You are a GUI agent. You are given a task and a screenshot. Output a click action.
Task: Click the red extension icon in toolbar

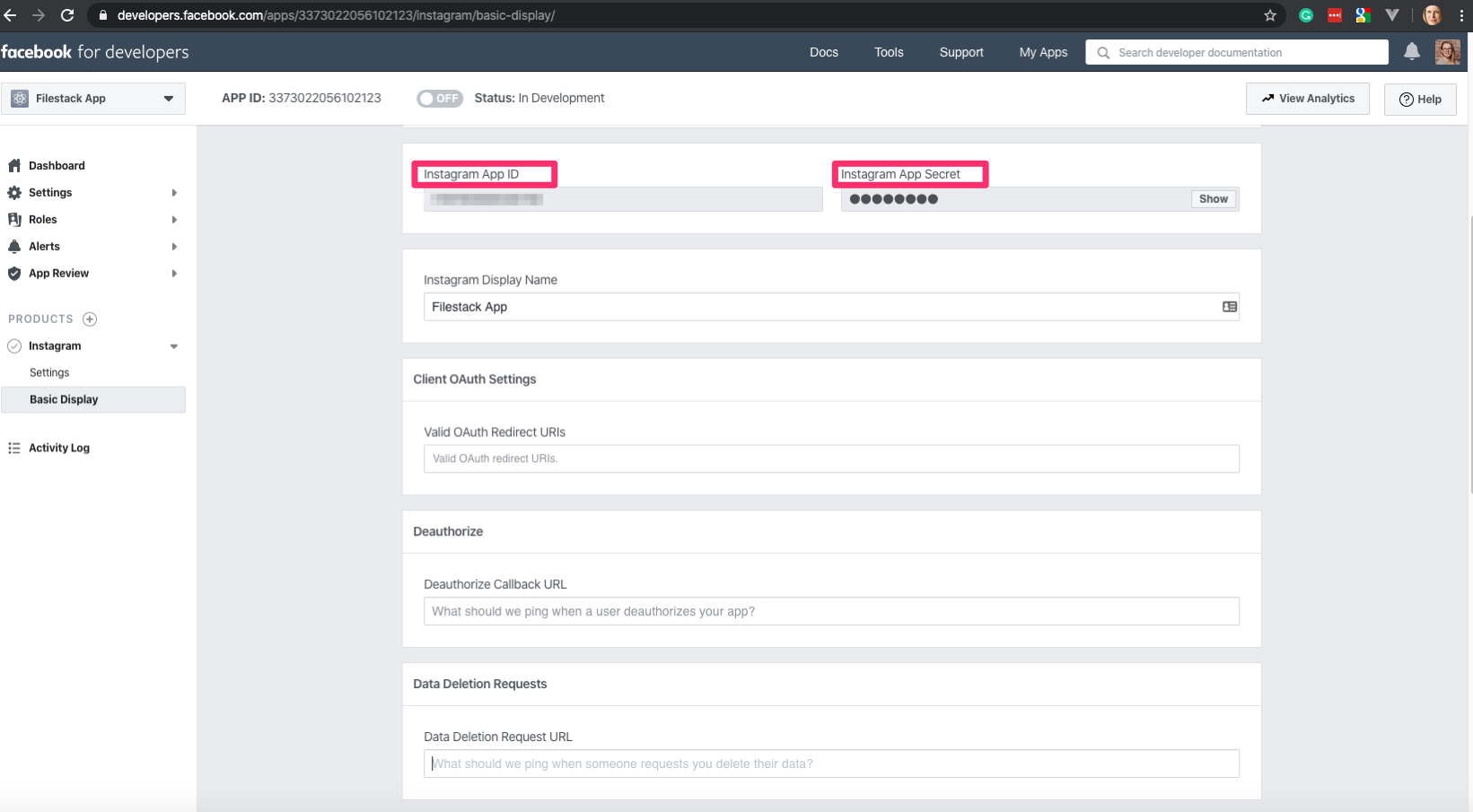click(x=1335, y=15)
